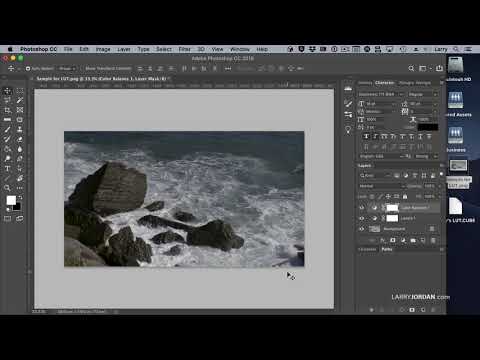This screenshot has width=480, height=360.
Task: Click the background color swatch
Action: tap(17, 206)
